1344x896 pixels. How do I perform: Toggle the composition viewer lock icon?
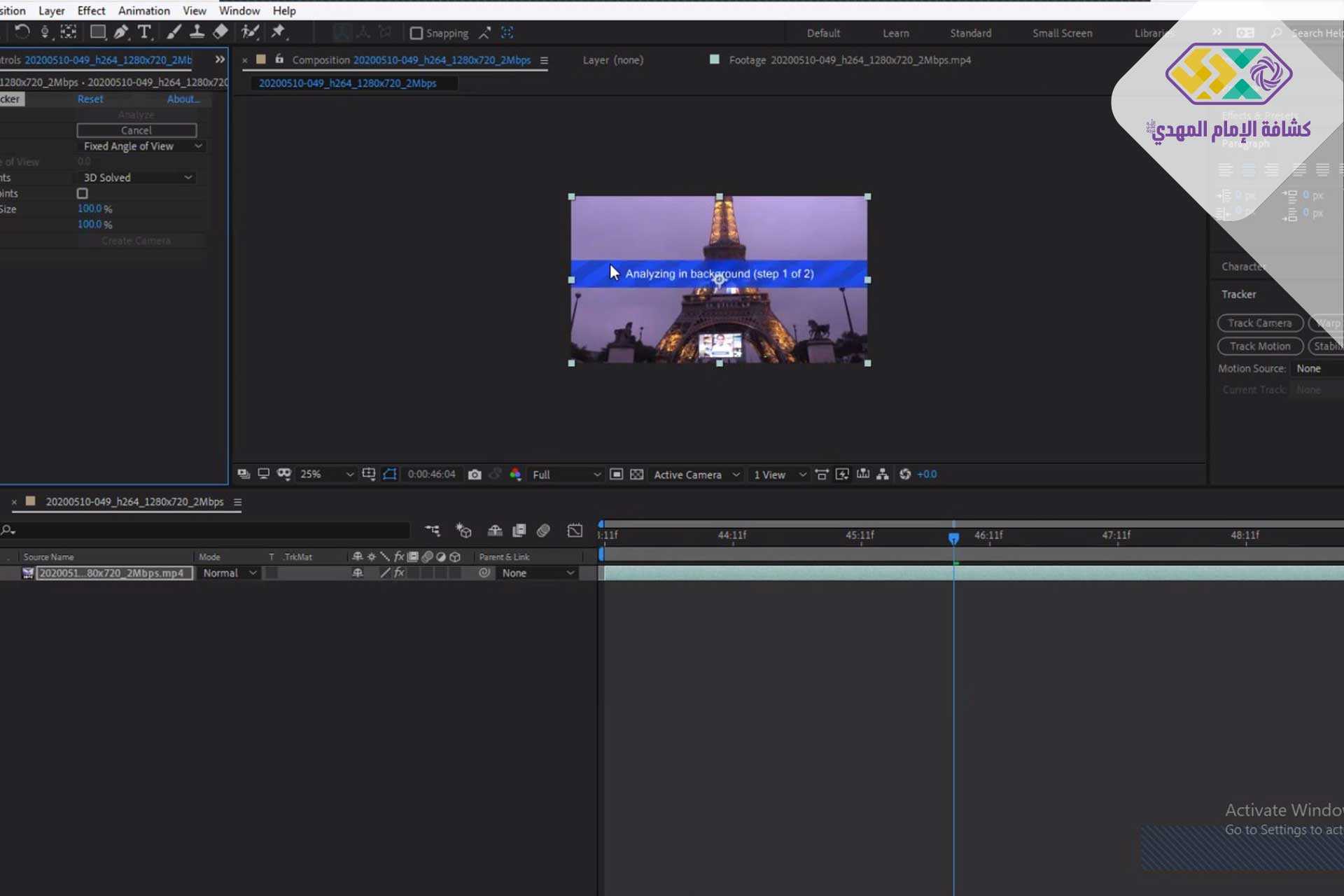coord(279,59)
